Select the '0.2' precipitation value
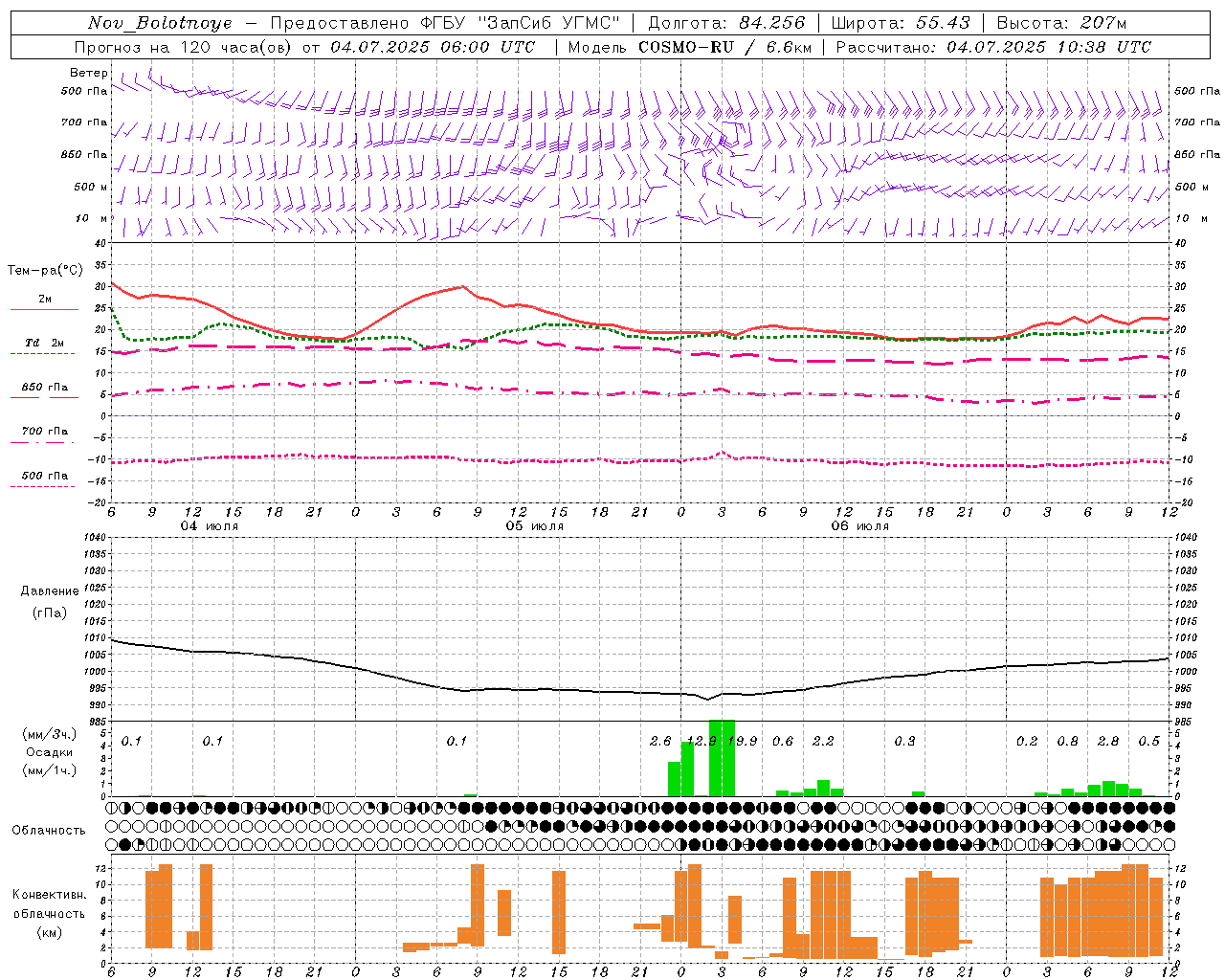Screen dimensions: 1225x980 (1027, 741)
